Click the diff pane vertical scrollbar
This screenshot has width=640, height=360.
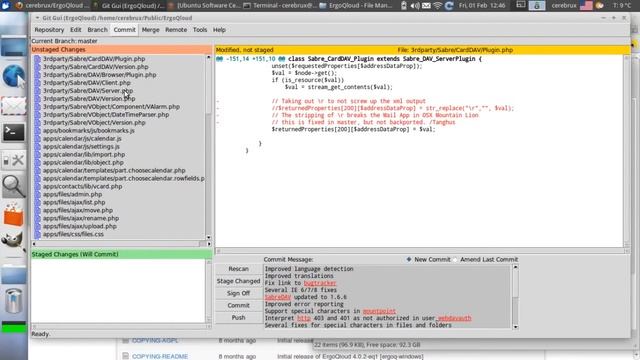tap(627, 151)
